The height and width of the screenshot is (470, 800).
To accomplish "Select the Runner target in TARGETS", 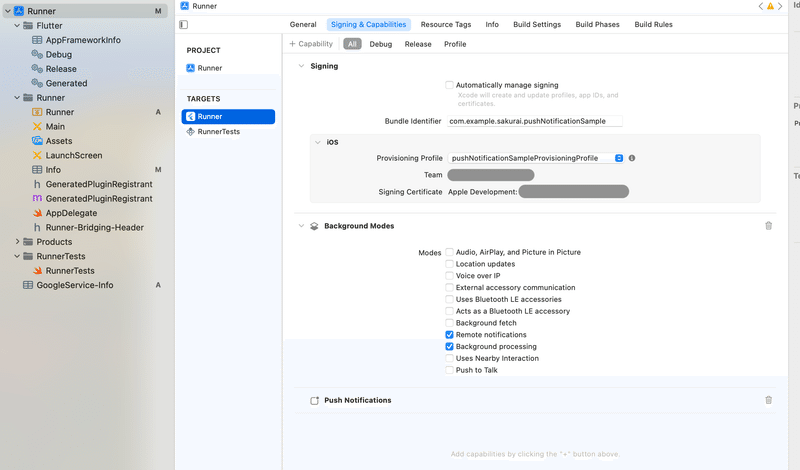I will 228,116.
